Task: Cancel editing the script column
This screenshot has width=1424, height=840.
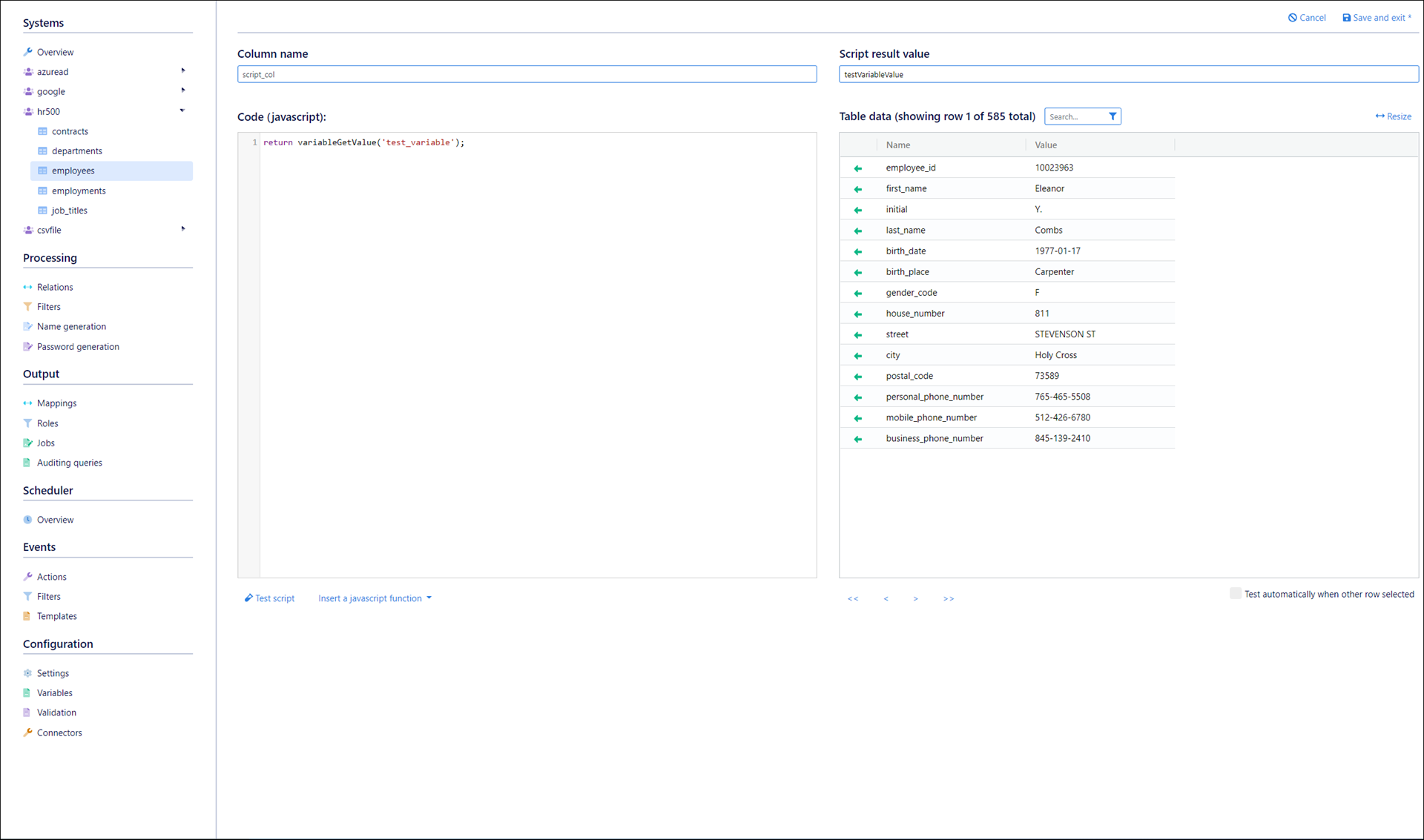Action: pos(1307,18)
